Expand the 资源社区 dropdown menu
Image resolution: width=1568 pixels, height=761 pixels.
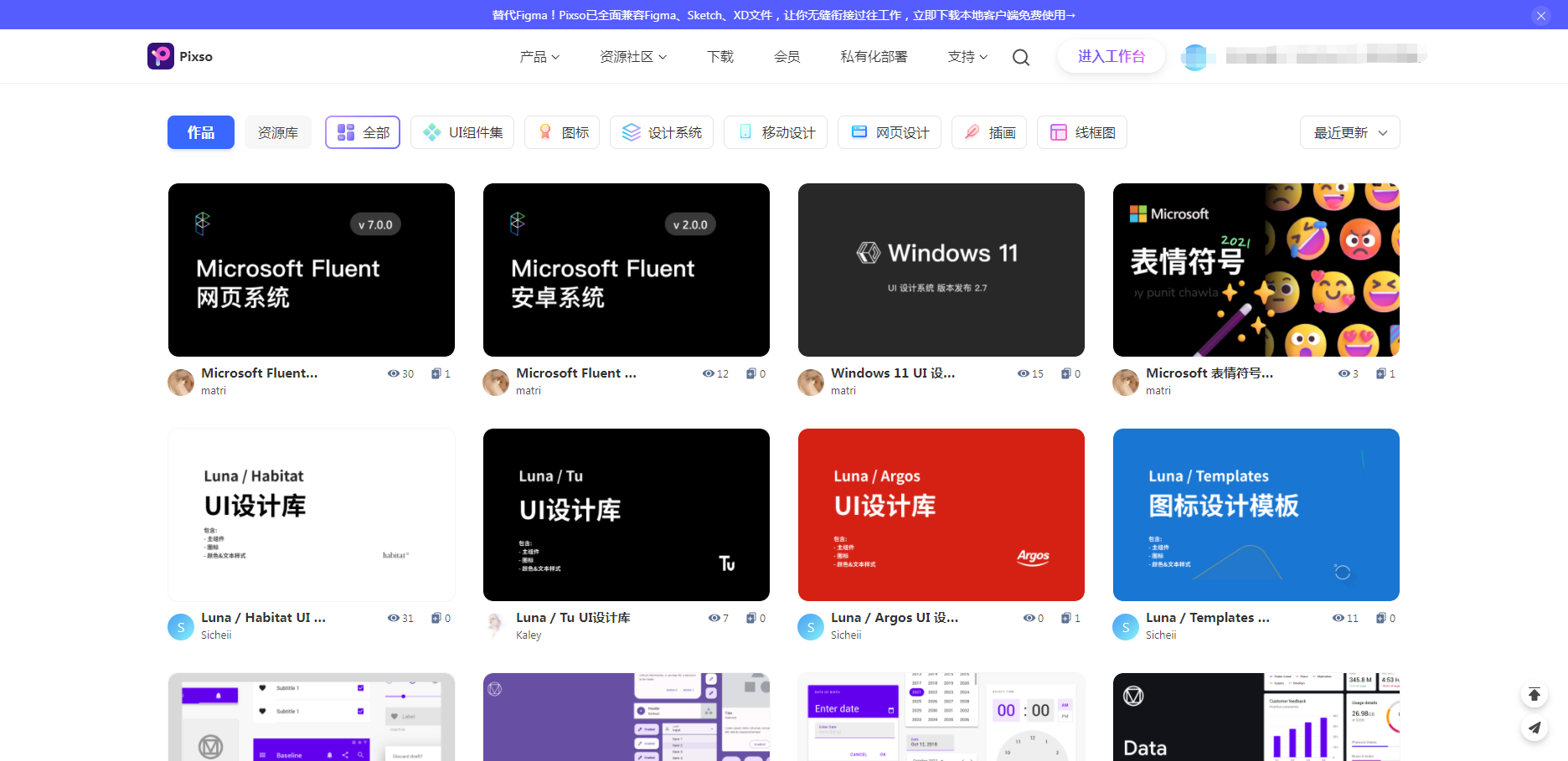coord(633,57)
